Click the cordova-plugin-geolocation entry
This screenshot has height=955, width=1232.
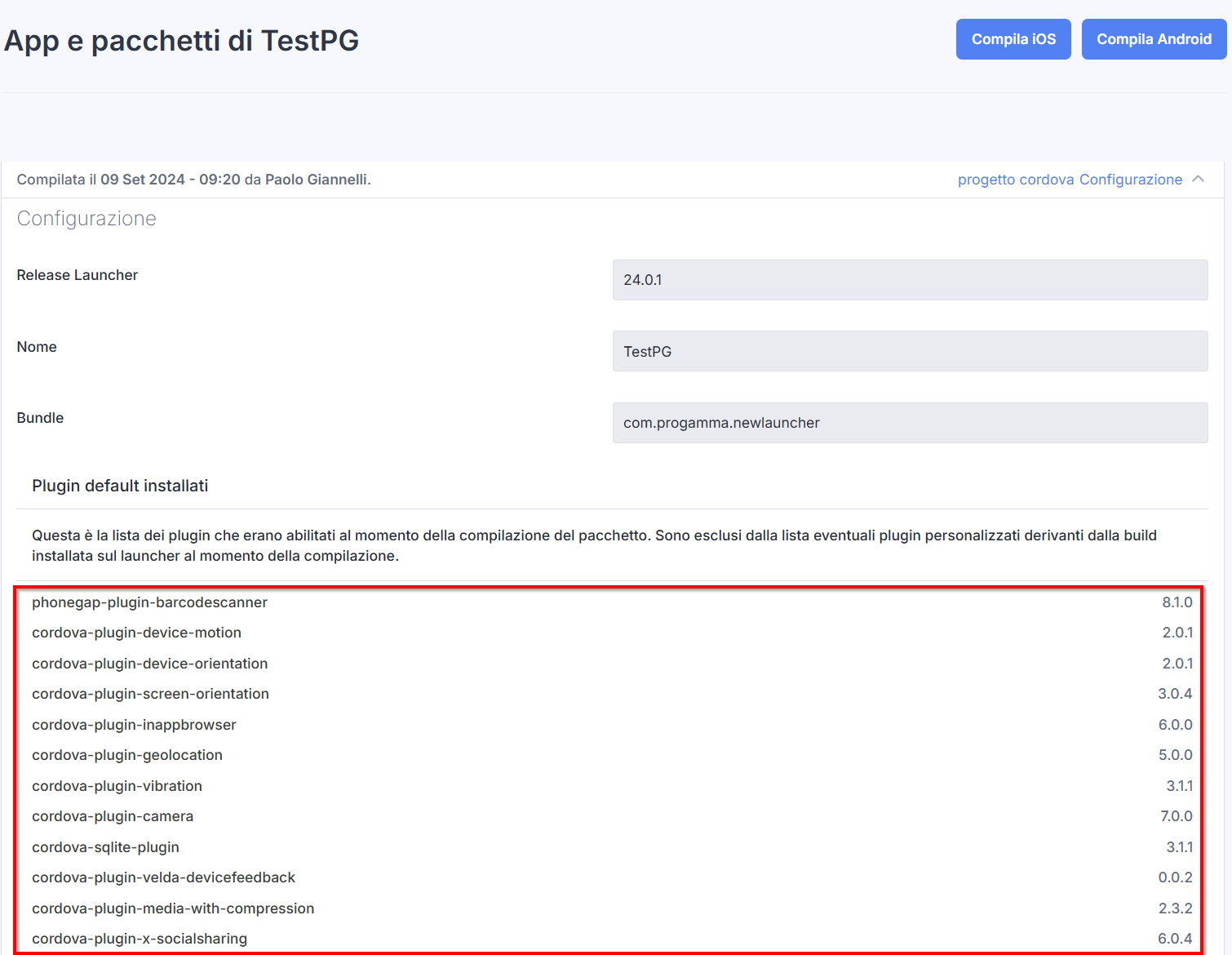coord(127,755)
